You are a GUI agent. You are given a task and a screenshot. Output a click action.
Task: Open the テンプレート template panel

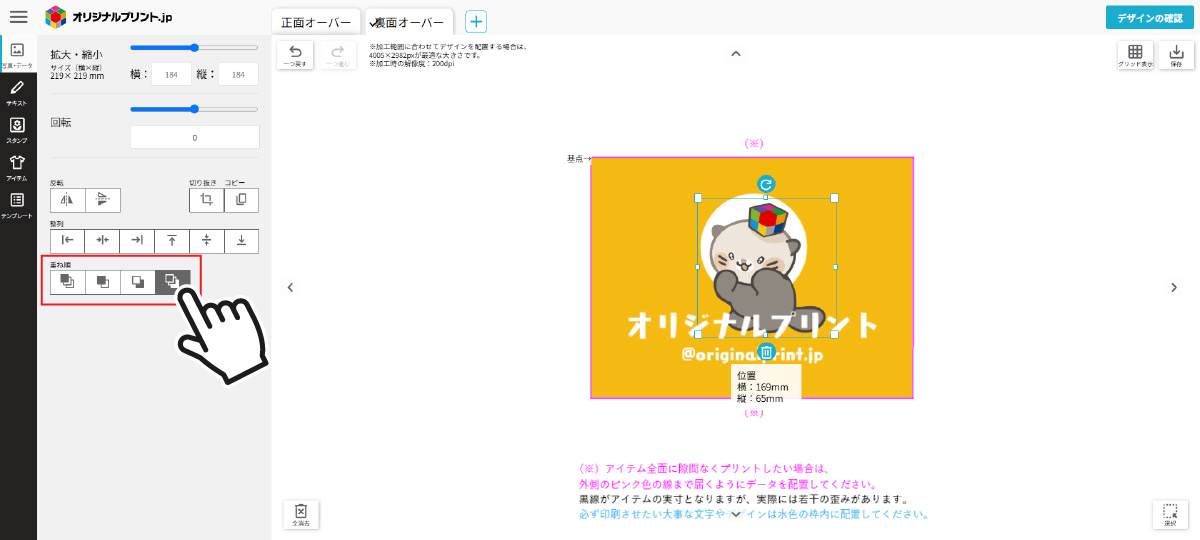(x=17, y=204)
